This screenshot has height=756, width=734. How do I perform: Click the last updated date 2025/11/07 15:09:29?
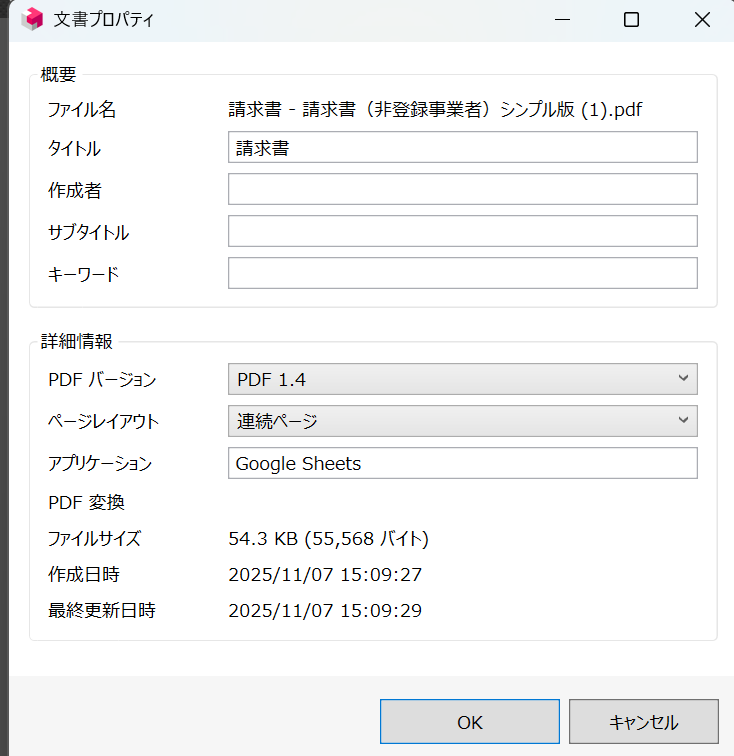(x=325, y=611)
